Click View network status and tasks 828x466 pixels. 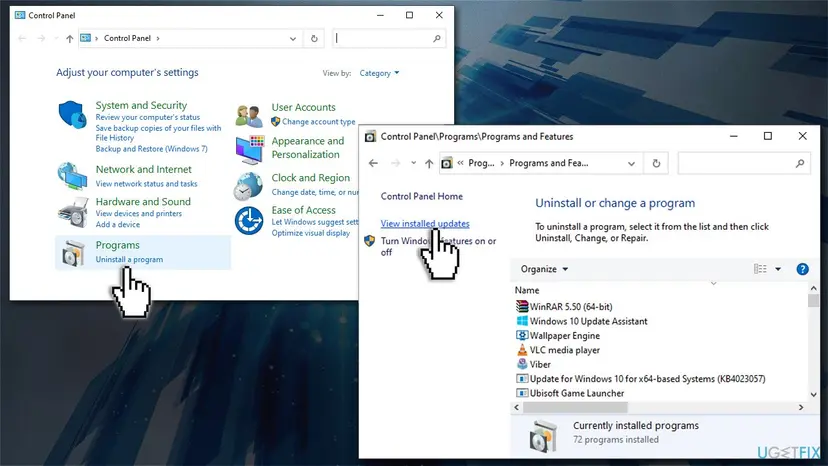pyautogui.click(x=146, y=184)
